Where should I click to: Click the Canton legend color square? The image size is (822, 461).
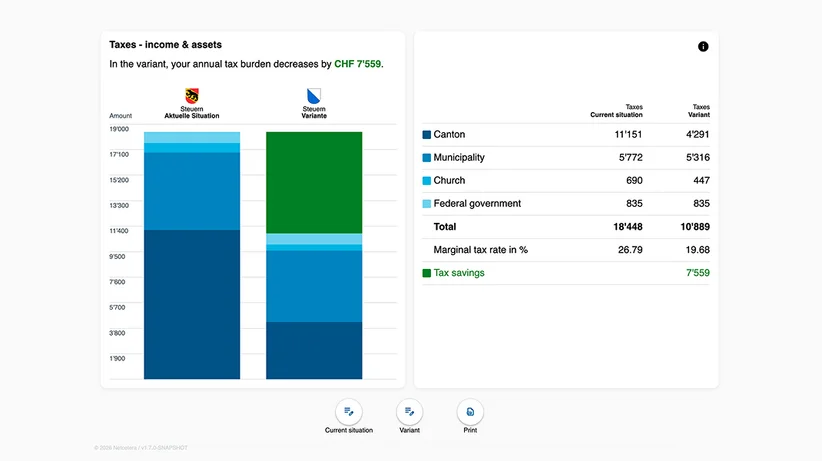(x=427, y=135)
